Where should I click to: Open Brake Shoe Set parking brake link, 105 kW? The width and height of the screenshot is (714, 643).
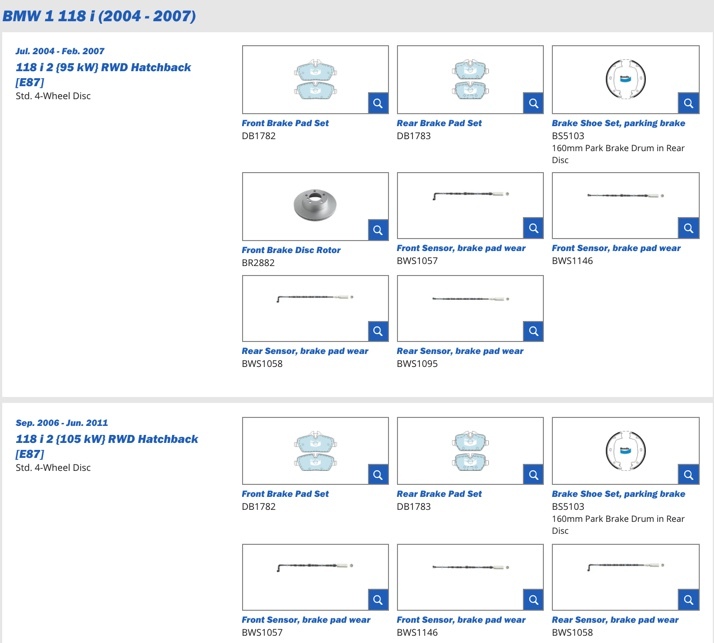[618, 494]
